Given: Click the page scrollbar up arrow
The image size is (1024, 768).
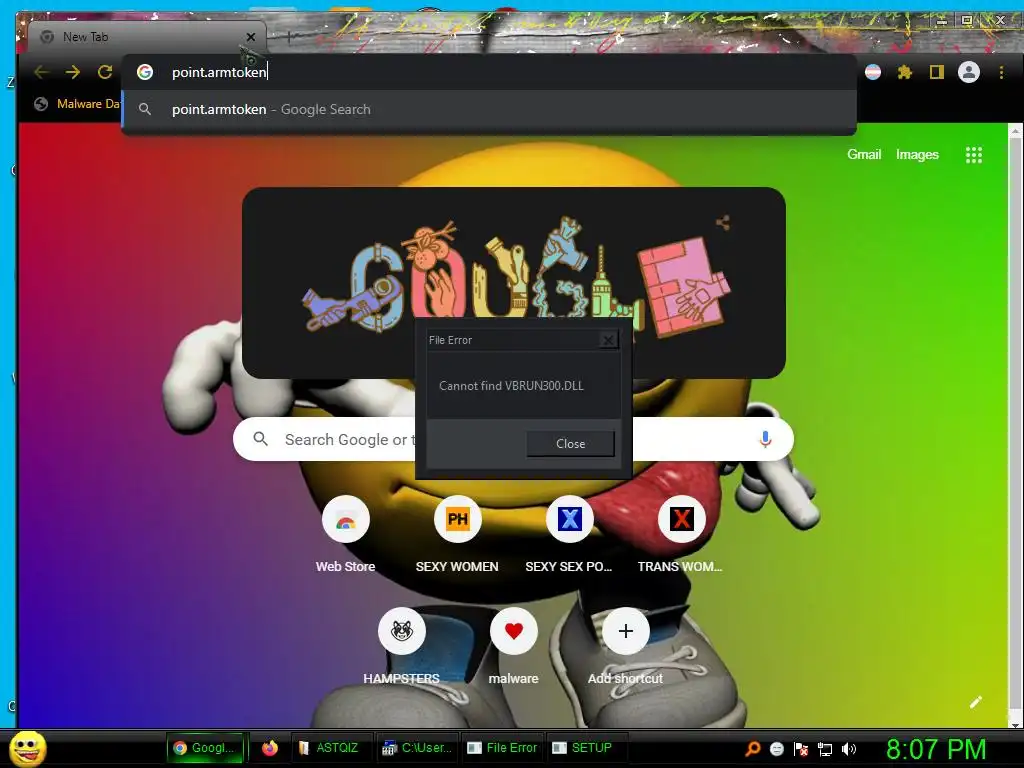Looking at the screenshot, I should (x=1016, y=131).
